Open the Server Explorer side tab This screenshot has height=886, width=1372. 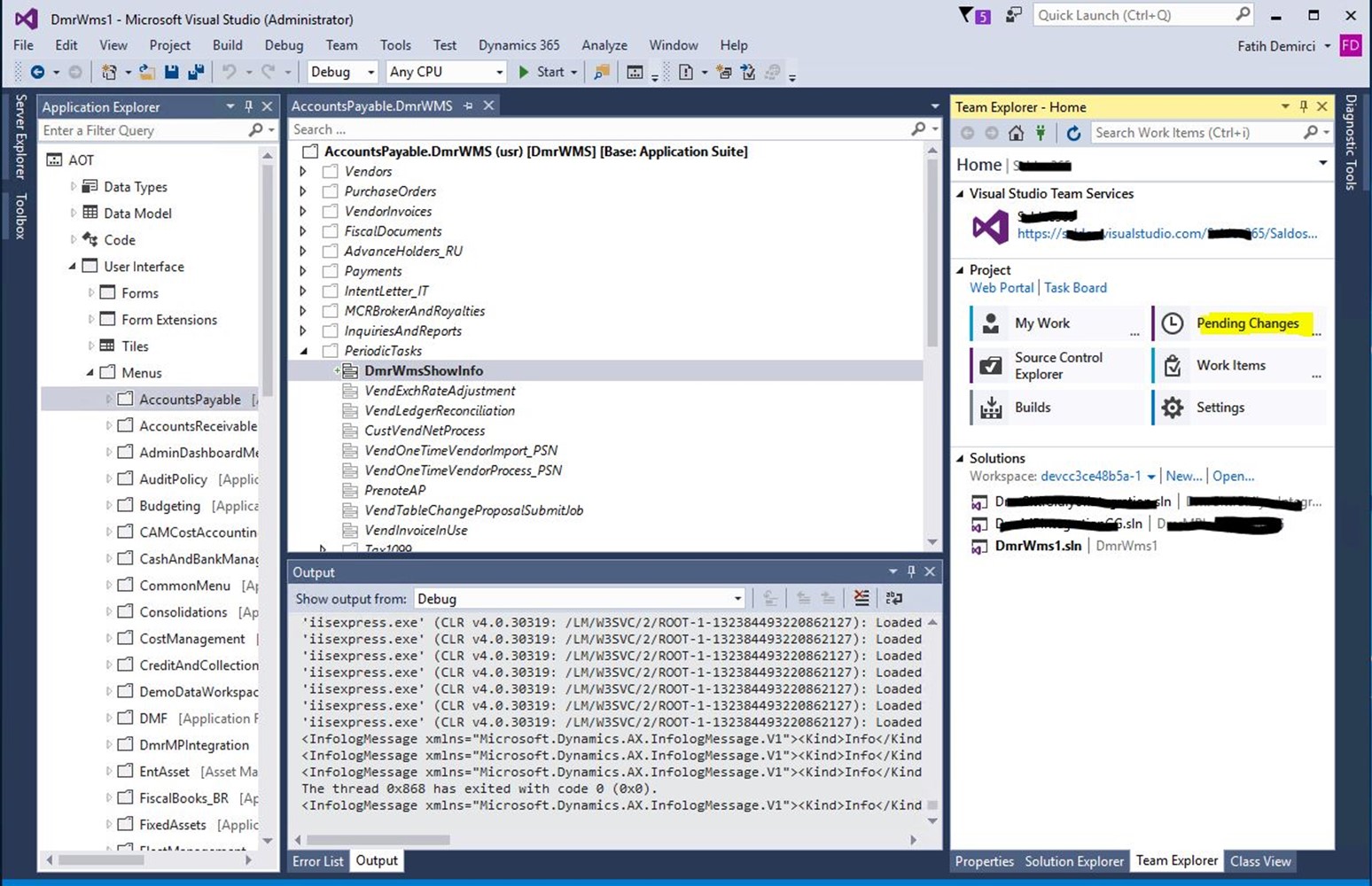pos(20,136)
